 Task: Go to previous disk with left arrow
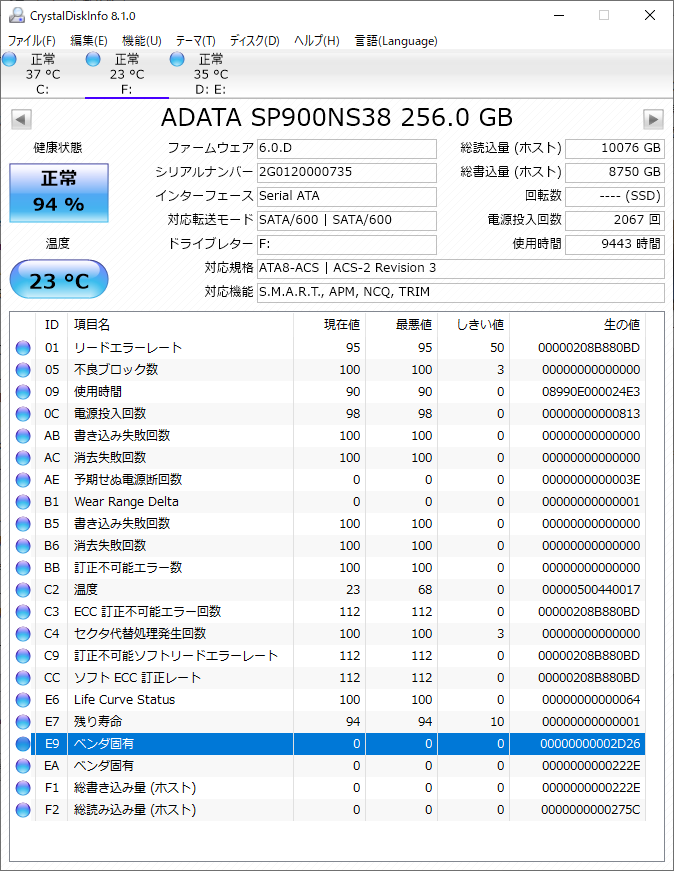[21, 119]
